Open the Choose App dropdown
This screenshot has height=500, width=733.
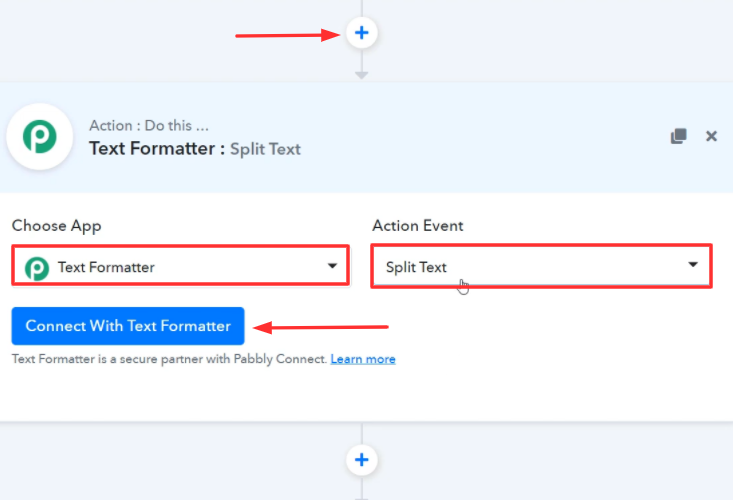(x=180, y=265)
